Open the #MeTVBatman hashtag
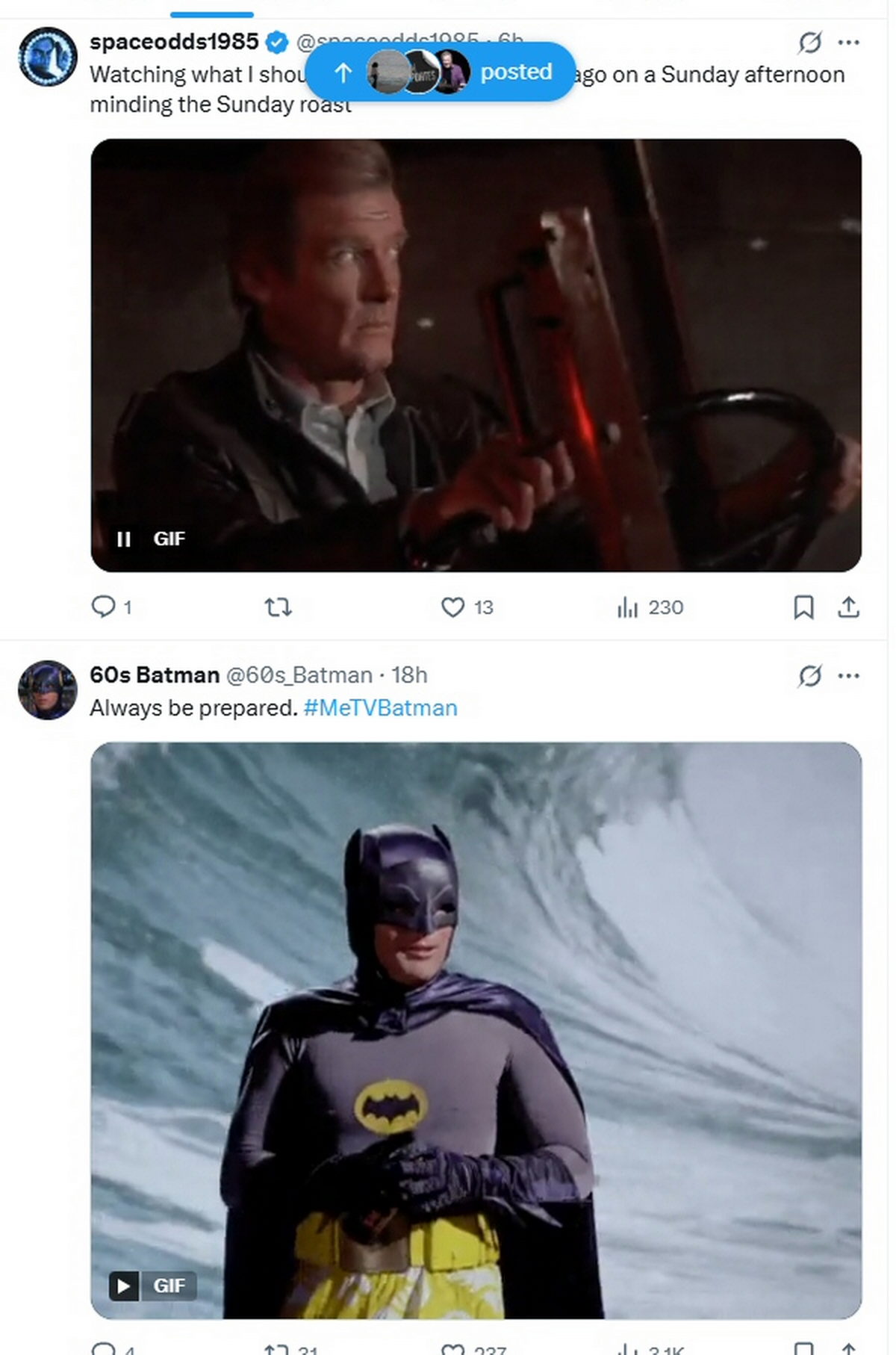Image resolution: width=896 pixels, height=1355 pixels. 380,707
